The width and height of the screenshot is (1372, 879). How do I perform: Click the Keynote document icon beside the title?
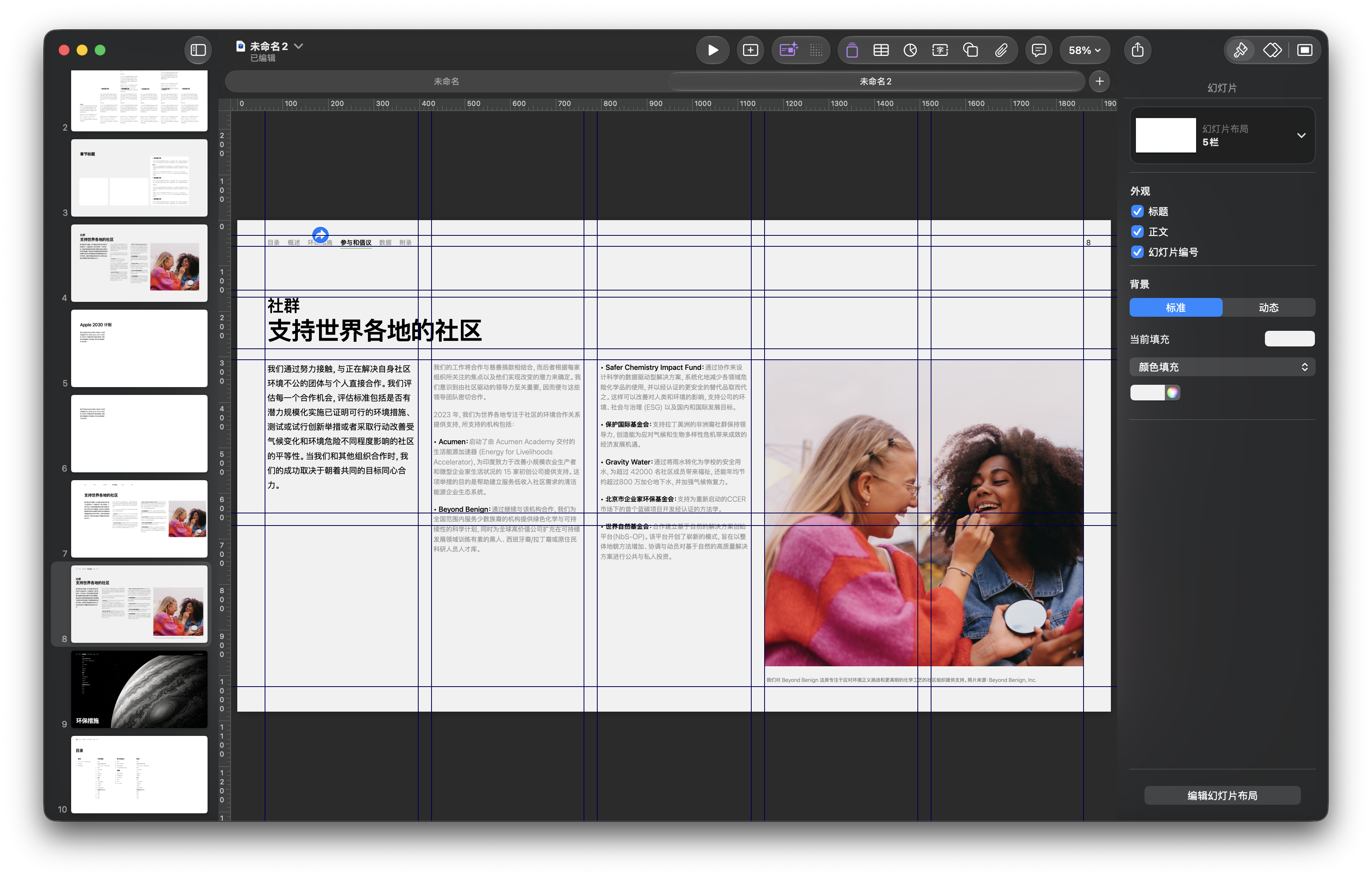[x=241, y=46]
